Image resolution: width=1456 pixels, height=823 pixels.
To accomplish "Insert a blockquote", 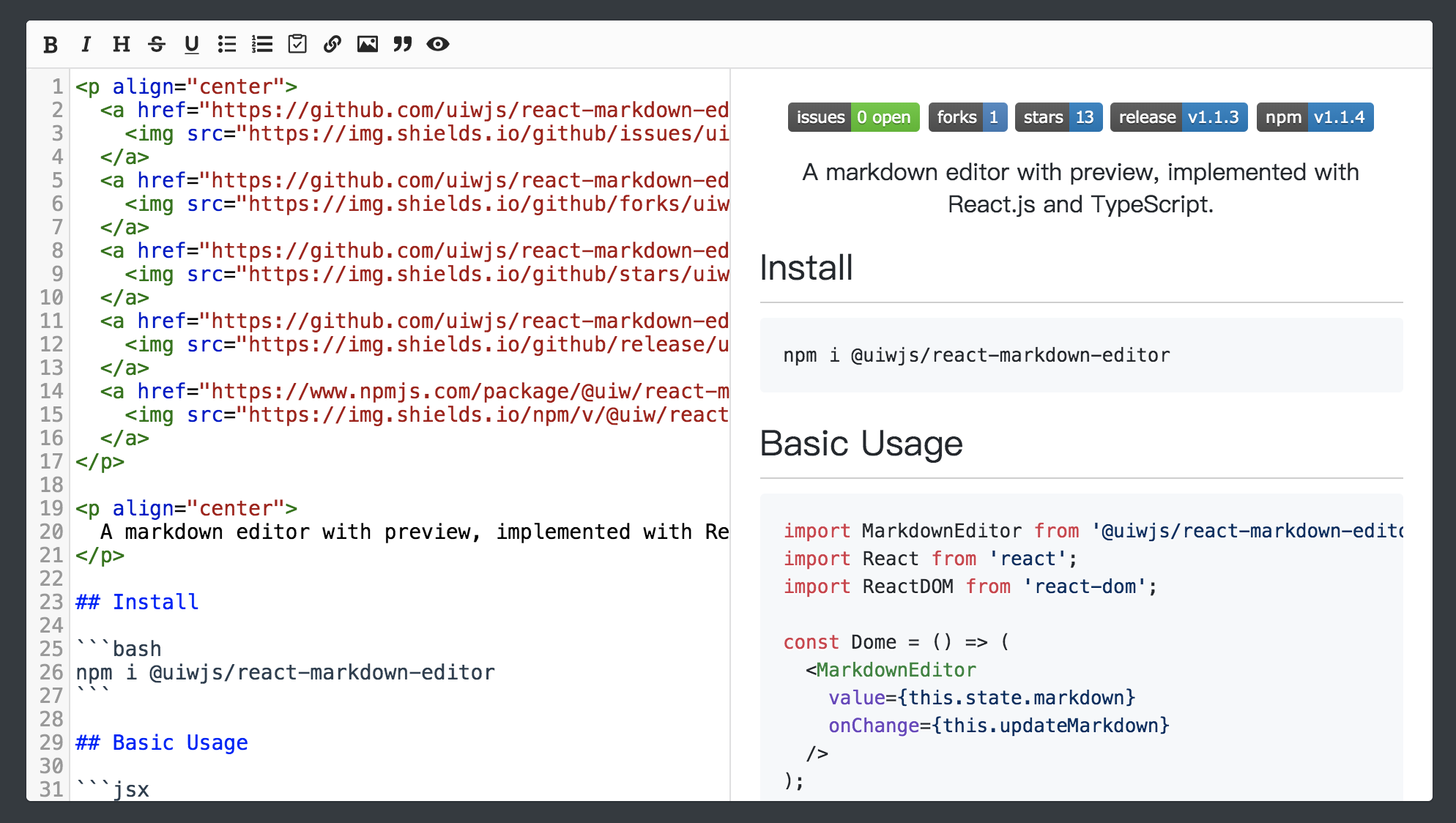I will pos(402,44).
